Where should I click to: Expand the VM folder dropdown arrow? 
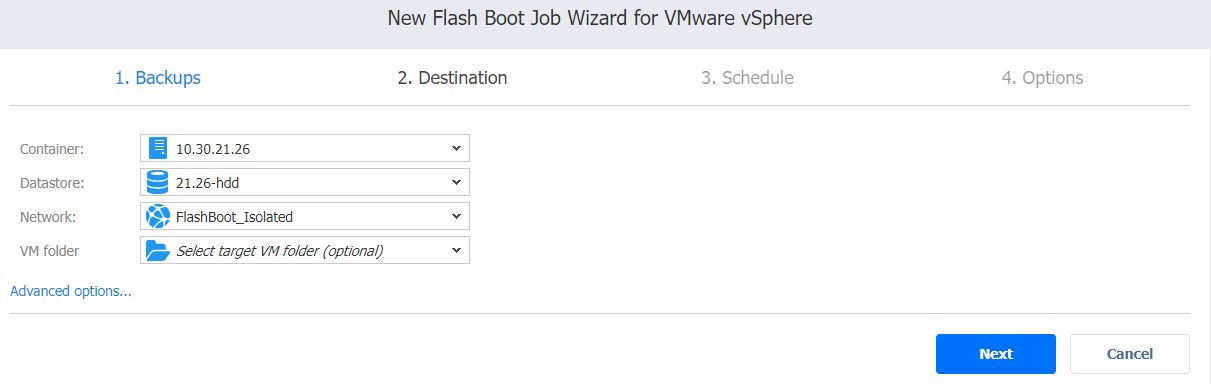point(456,250)
